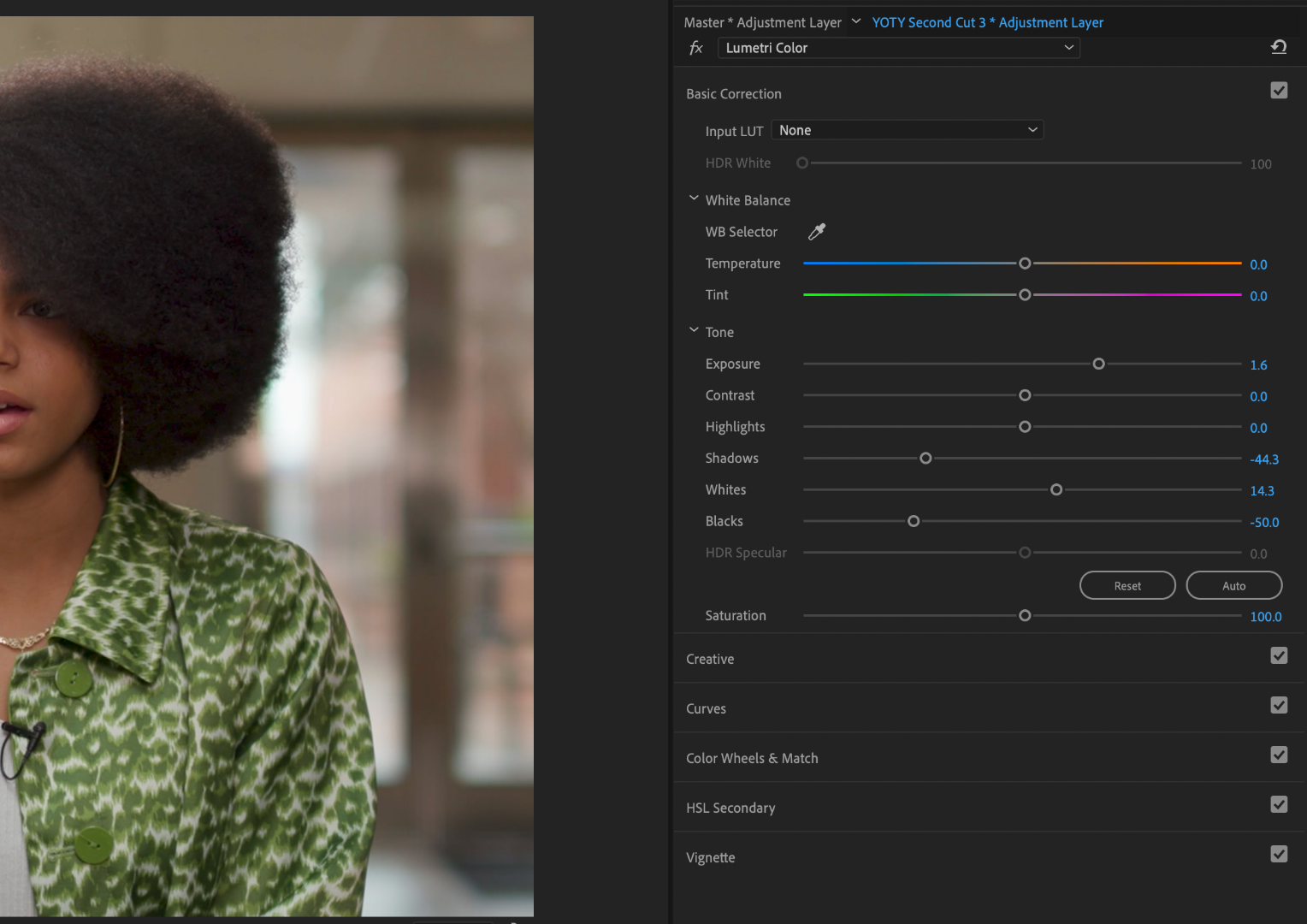Click the Blacks value -50.0
The width and height of the screenshot is (1307, 924).
(1264, 522)
